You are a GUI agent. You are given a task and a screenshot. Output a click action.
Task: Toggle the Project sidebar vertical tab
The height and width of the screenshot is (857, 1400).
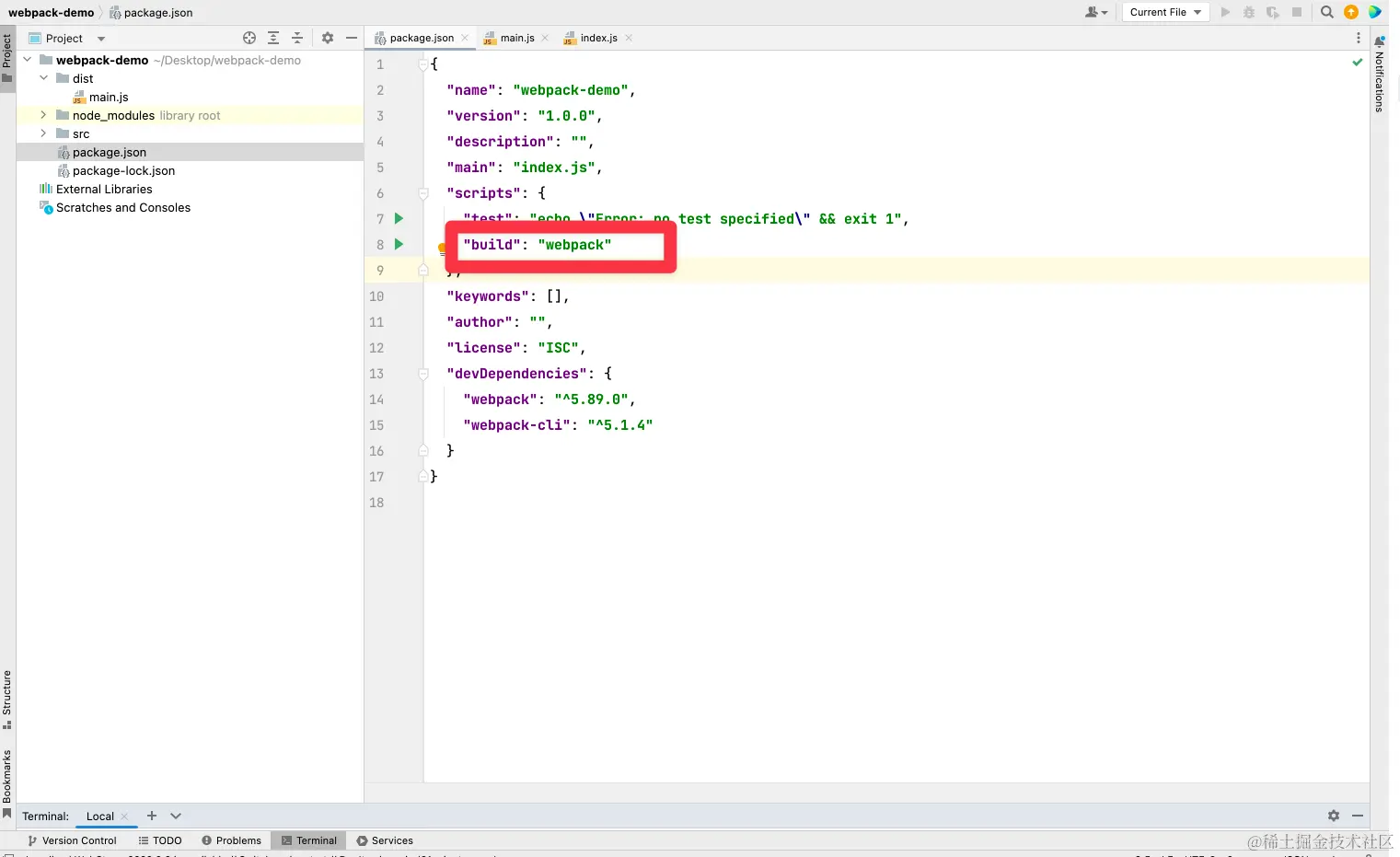coord(7,58)
